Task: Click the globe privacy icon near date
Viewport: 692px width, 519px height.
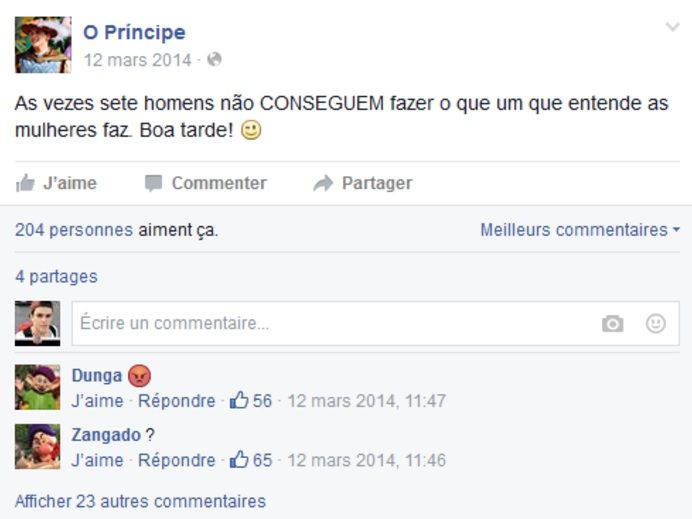Action: point(214,60)
